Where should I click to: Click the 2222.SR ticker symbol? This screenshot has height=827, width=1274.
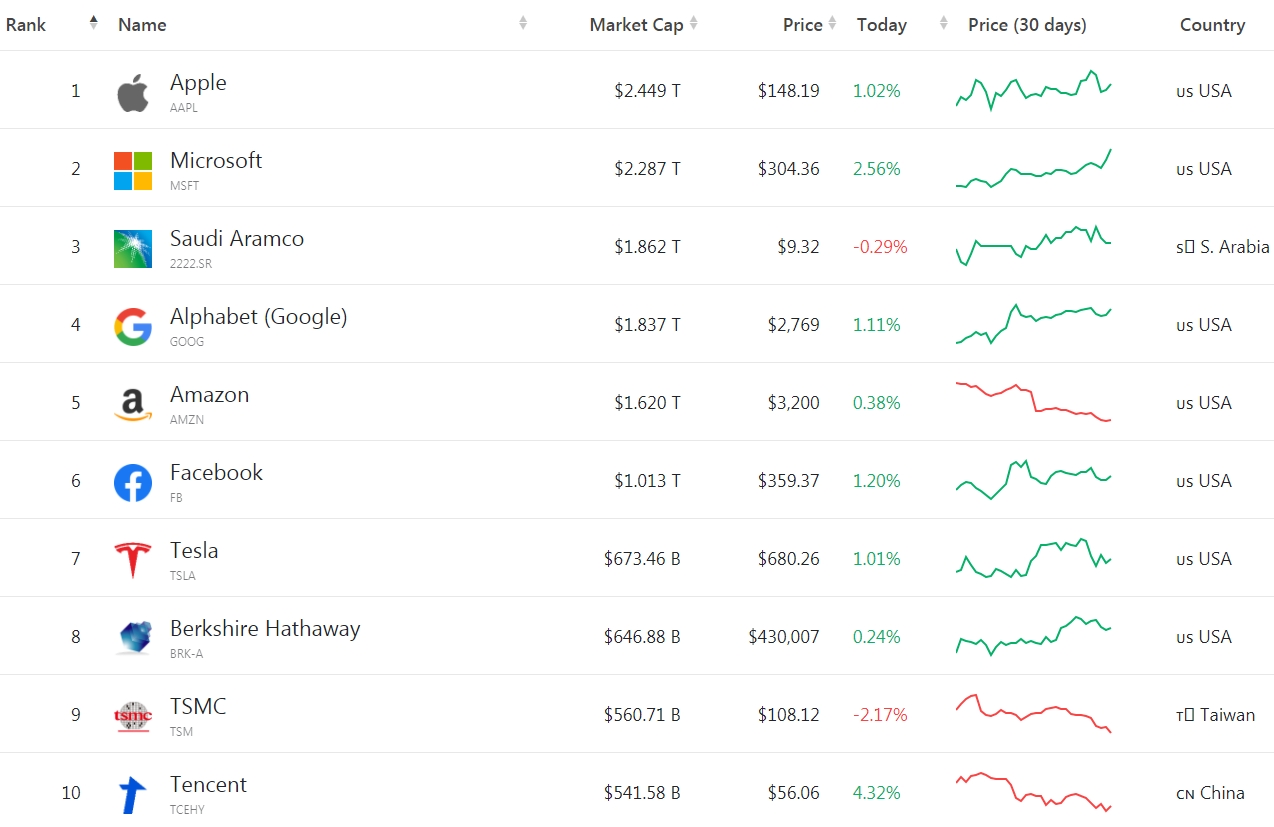[x=191, y=264]
